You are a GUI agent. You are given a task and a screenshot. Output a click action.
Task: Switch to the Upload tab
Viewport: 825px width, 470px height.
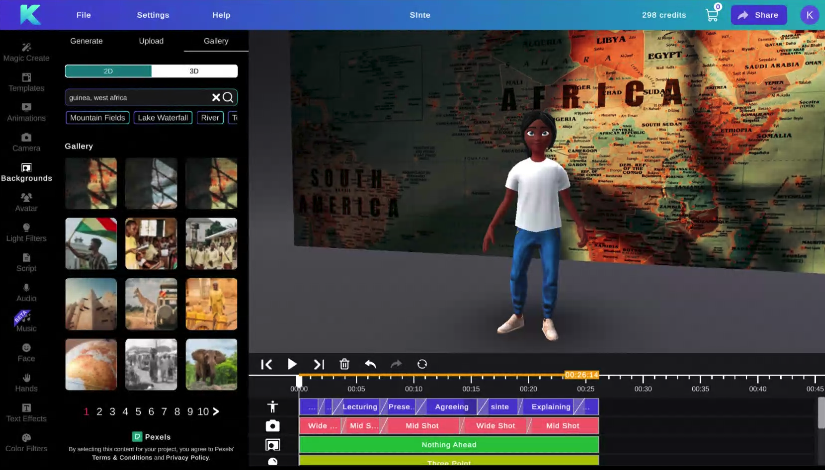tap(151, 41)
